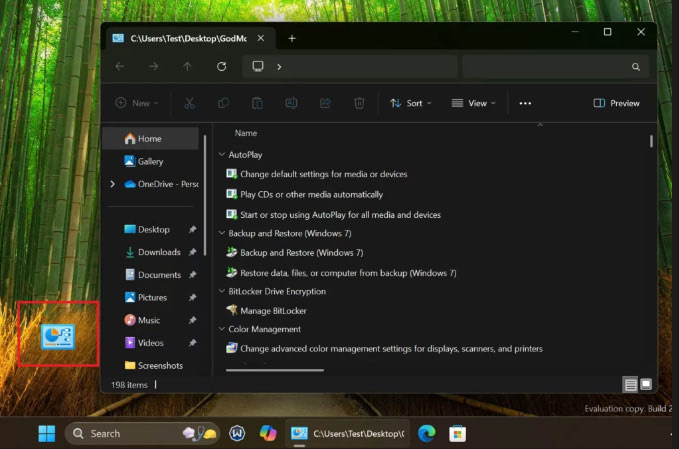Switch to details view icon in status bar
The width and height of the screenshot is (679, 449).
click(x=630, y=384)
